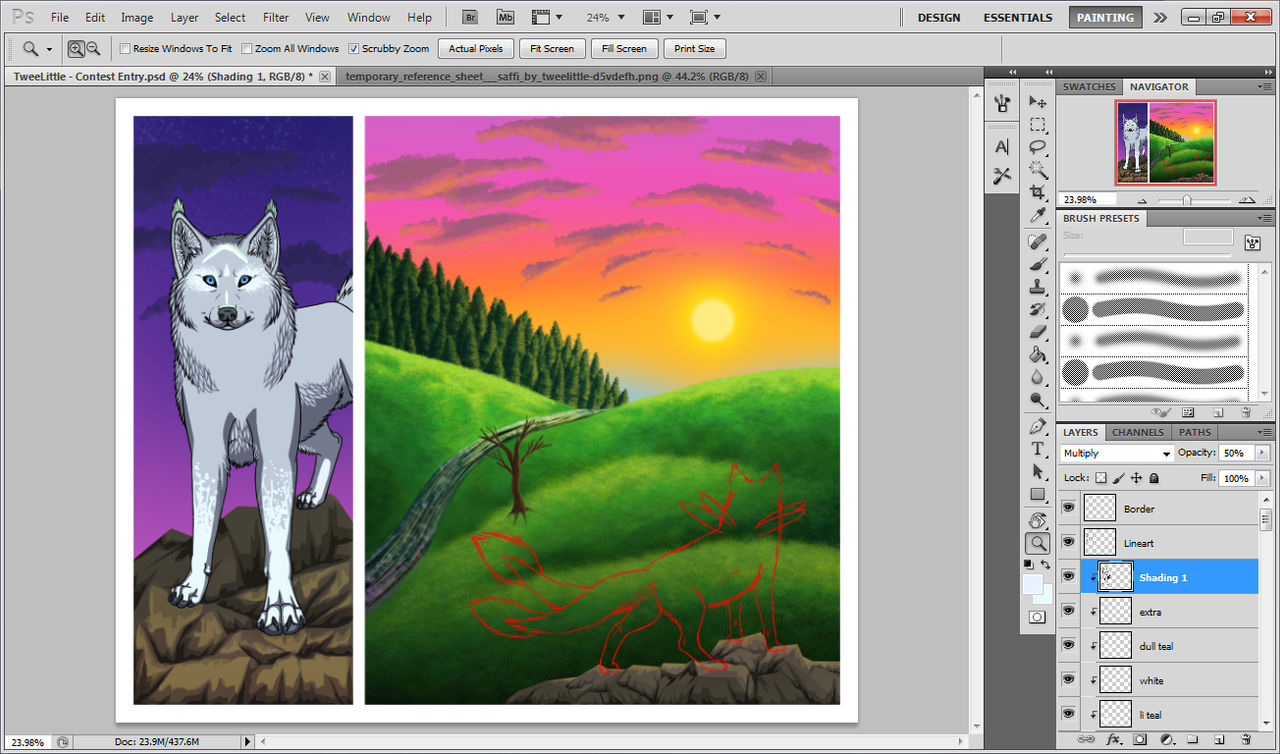
Task: Open the Fill slider arrow
Action: [x=1262, y=478]
